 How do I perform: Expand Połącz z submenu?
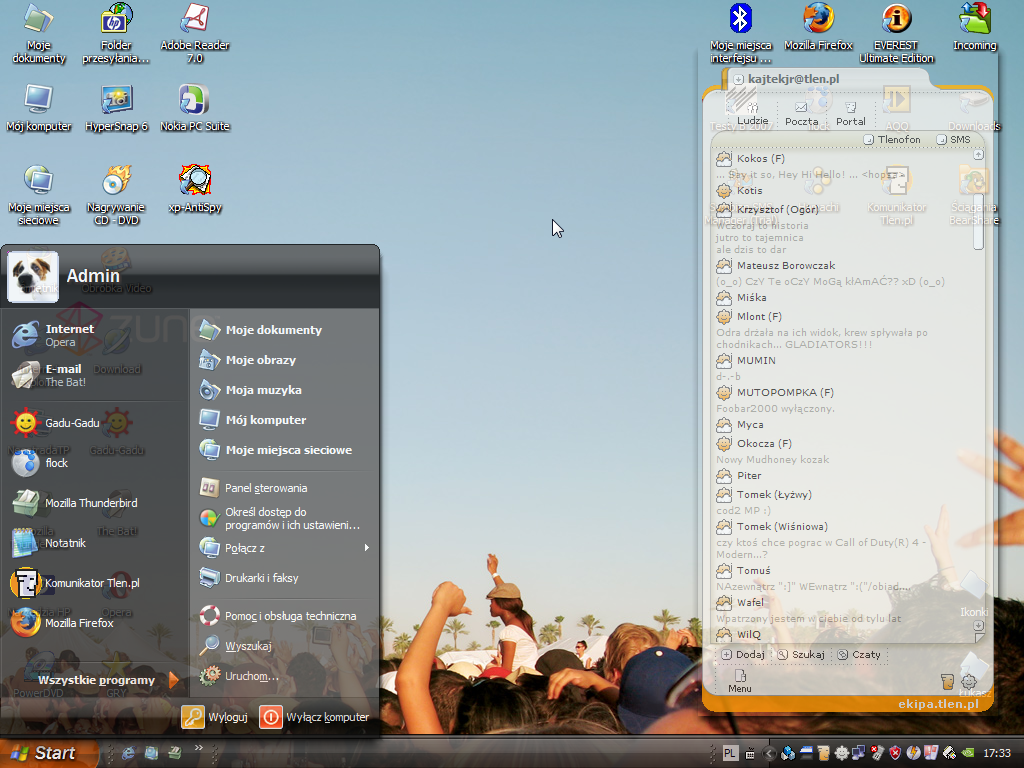(285, 548)
